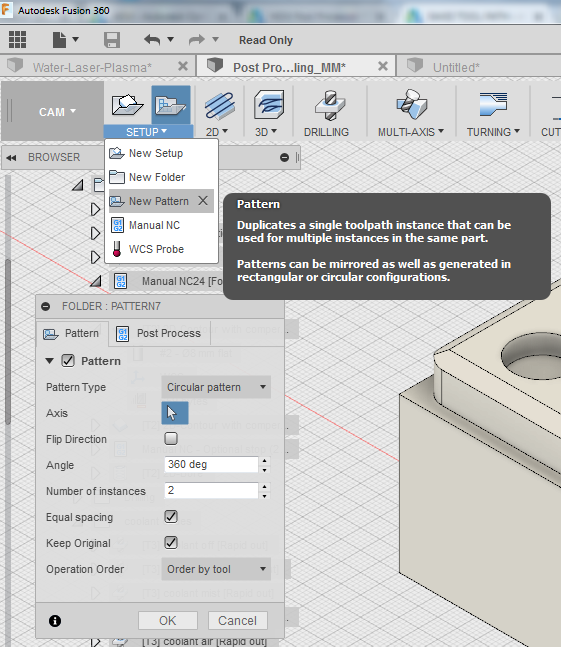
Task: Click the Cancel button
Action: (238, 621)
